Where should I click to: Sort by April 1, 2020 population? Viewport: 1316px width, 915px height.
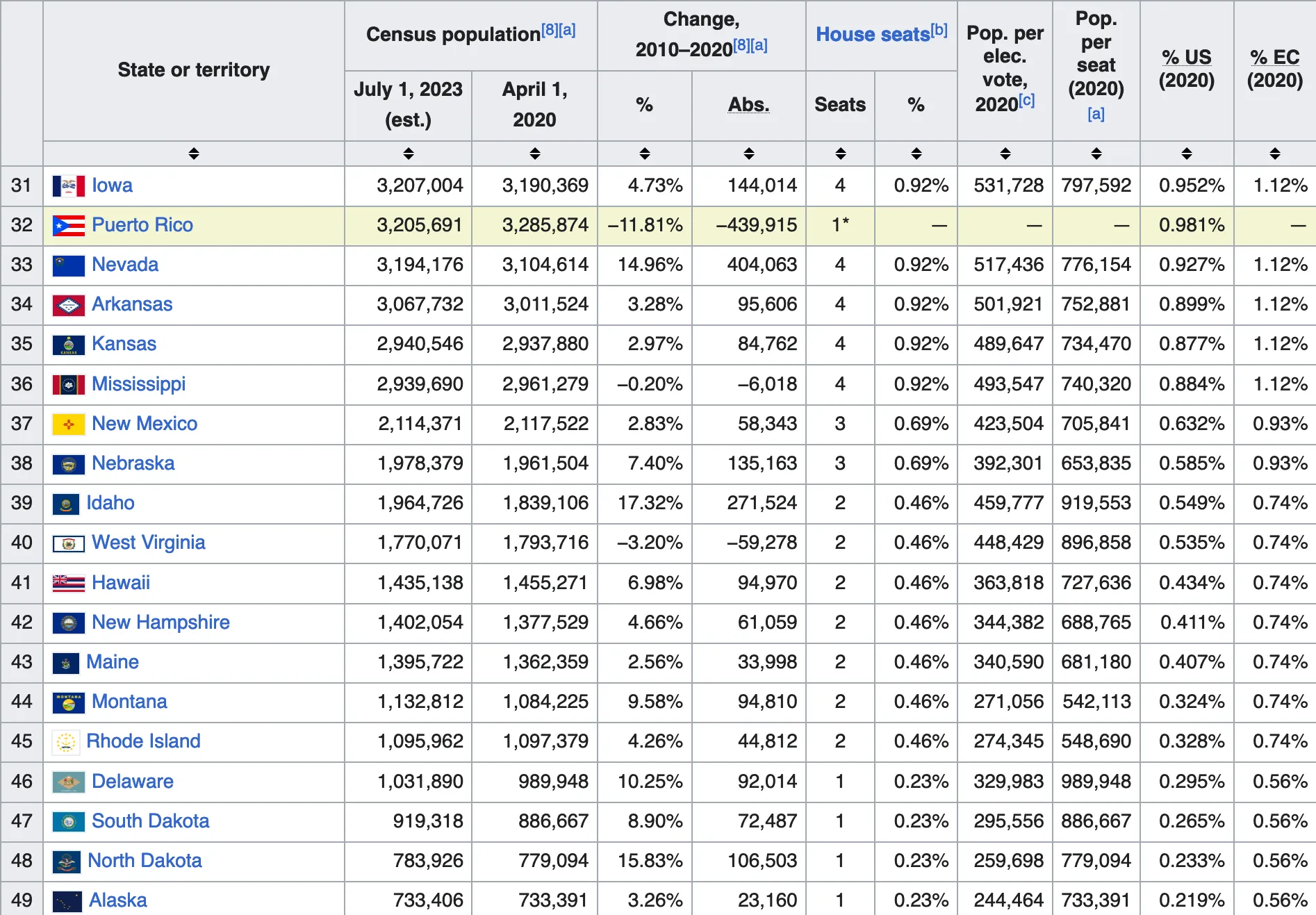[x=534, y=154]
